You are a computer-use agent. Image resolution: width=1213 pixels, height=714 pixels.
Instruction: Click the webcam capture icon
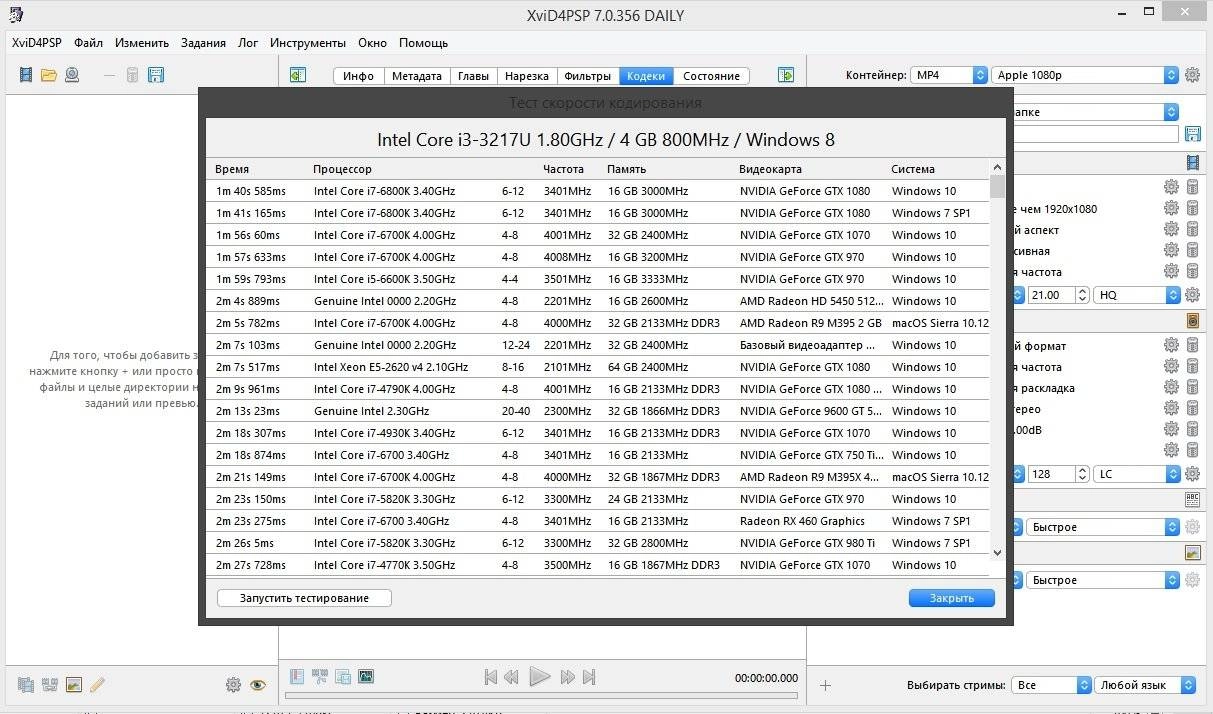(x=72, y=75)
